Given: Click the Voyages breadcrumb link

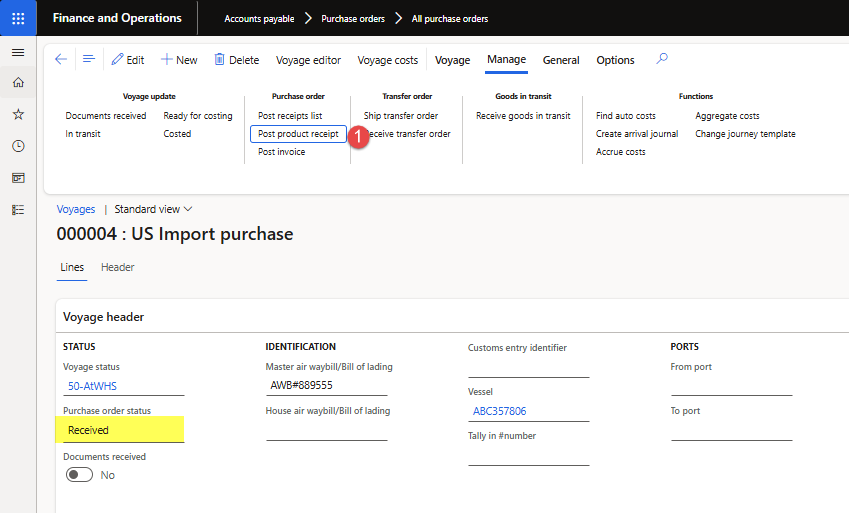Looking at the screenshot, I should pos(76,209).
